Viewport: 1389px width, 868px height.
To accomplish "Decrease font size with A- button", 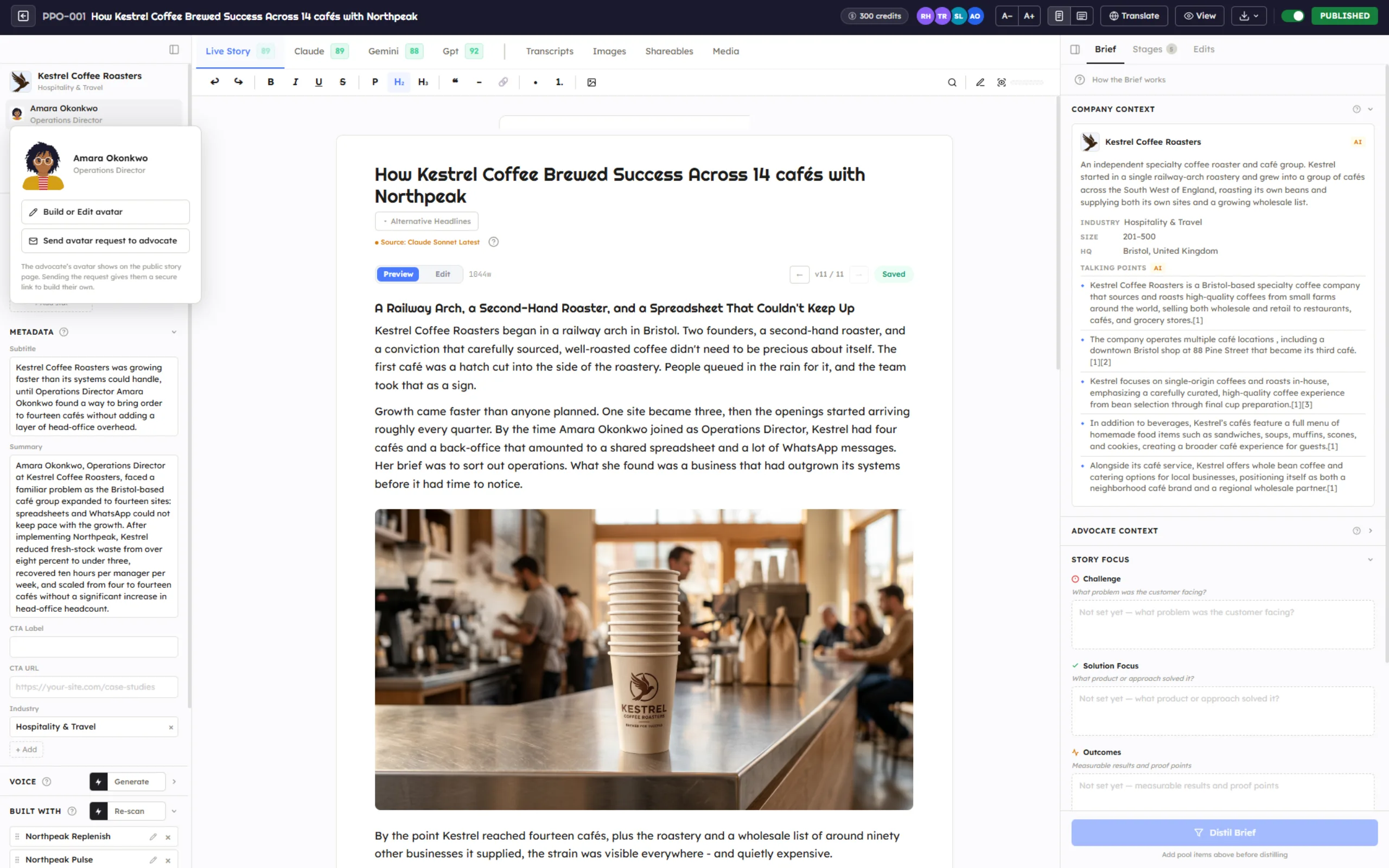I will click(x=1006, y=16).
